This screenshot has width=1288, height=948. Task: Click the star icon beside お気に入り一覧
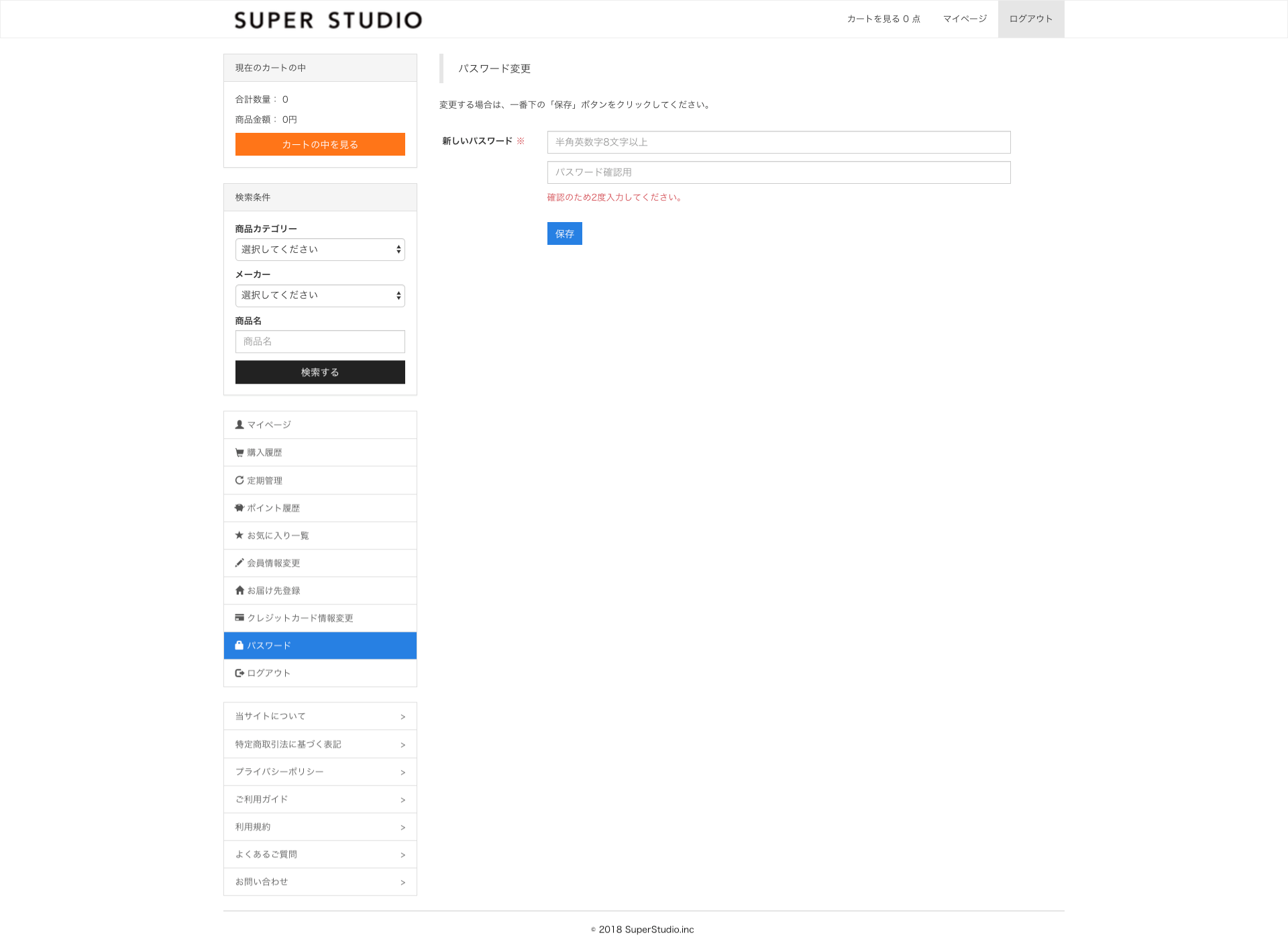[239, 535]
